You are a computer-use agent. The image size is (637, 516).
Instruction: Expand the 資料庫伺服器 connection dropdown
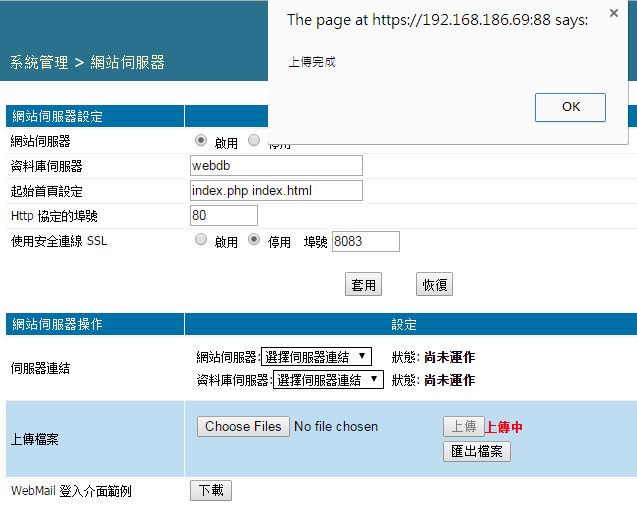pyautogui.click(x=328, y=380)
